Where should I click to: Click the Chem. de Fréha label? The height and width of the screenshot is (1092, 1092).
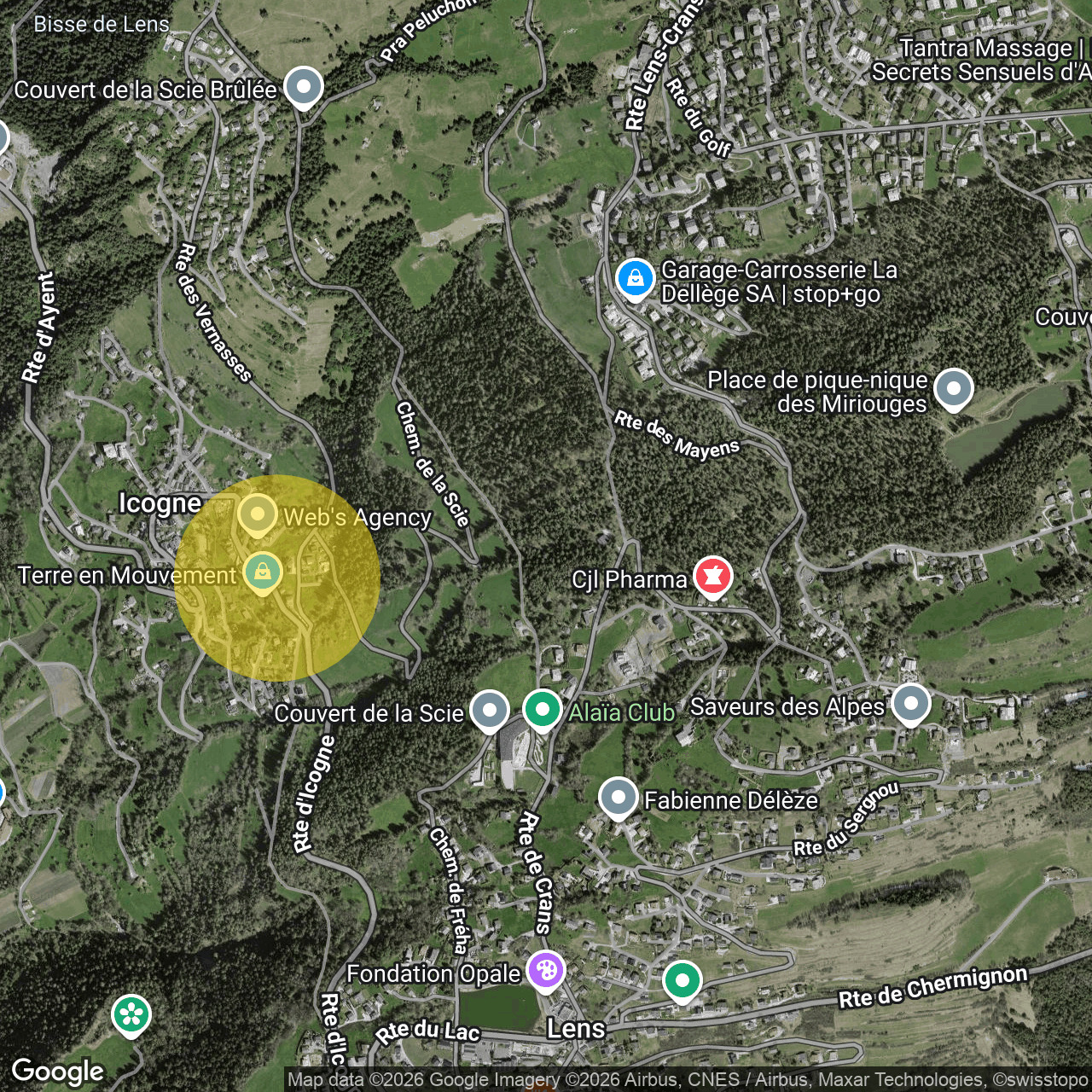point(450,890)
